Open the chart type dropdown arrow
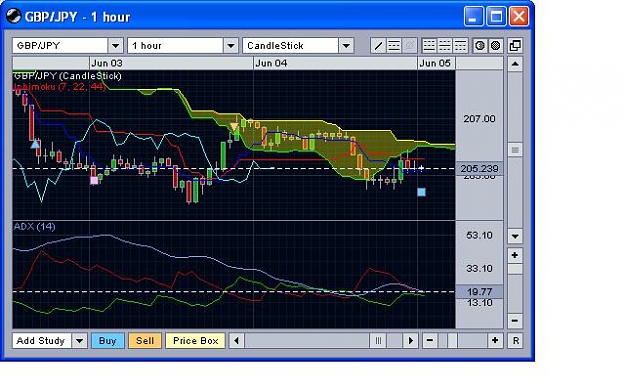This screenshot has height=391, width=625. 346,46
